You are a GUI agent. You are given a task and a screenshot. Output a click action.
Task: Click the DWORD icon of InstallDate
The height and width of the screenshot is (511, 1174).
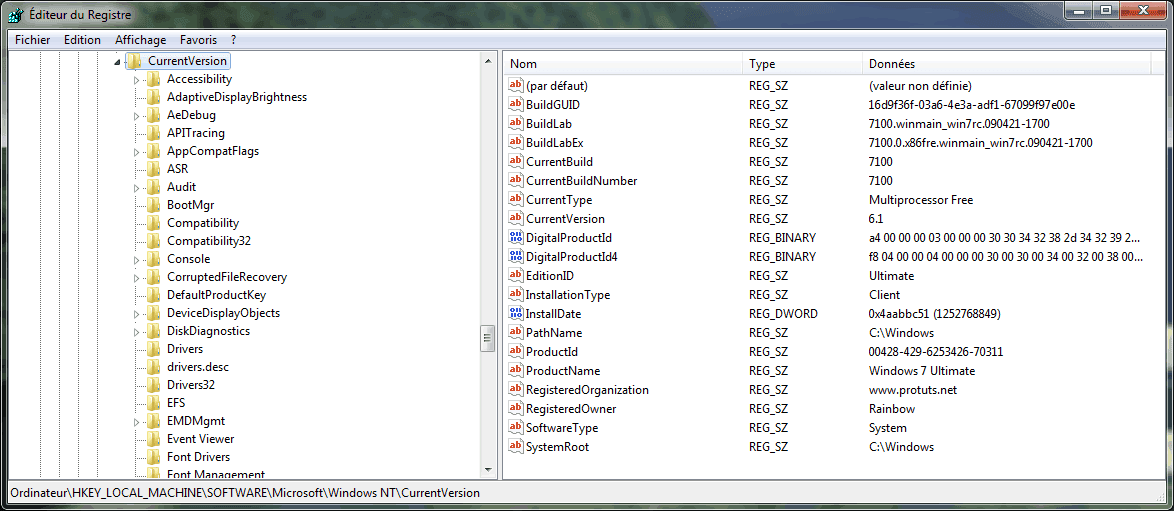click(x=516, y=313)
